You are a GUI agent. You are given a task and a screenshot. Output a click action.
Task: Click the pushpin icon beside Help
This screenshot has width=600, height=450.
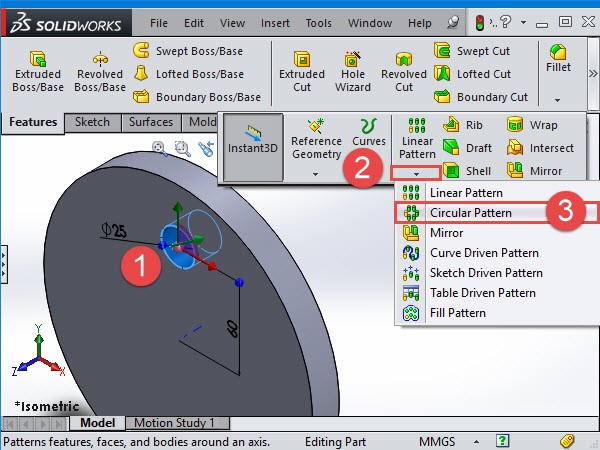(453, 22)
